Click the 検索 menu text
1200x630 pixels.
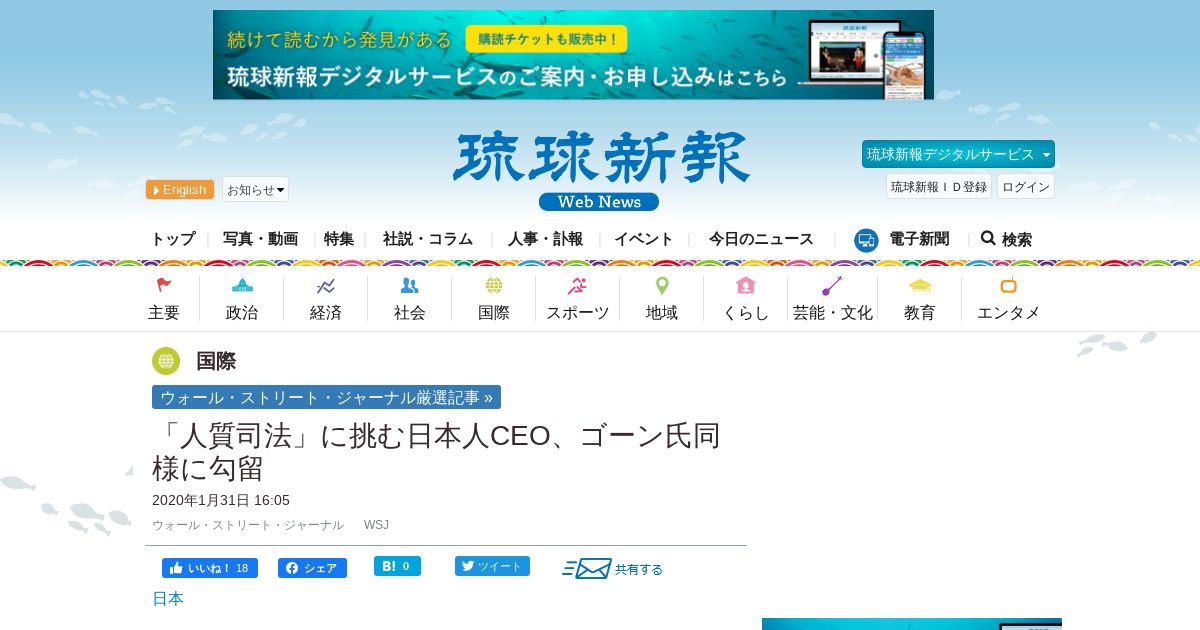[1017, 240]
